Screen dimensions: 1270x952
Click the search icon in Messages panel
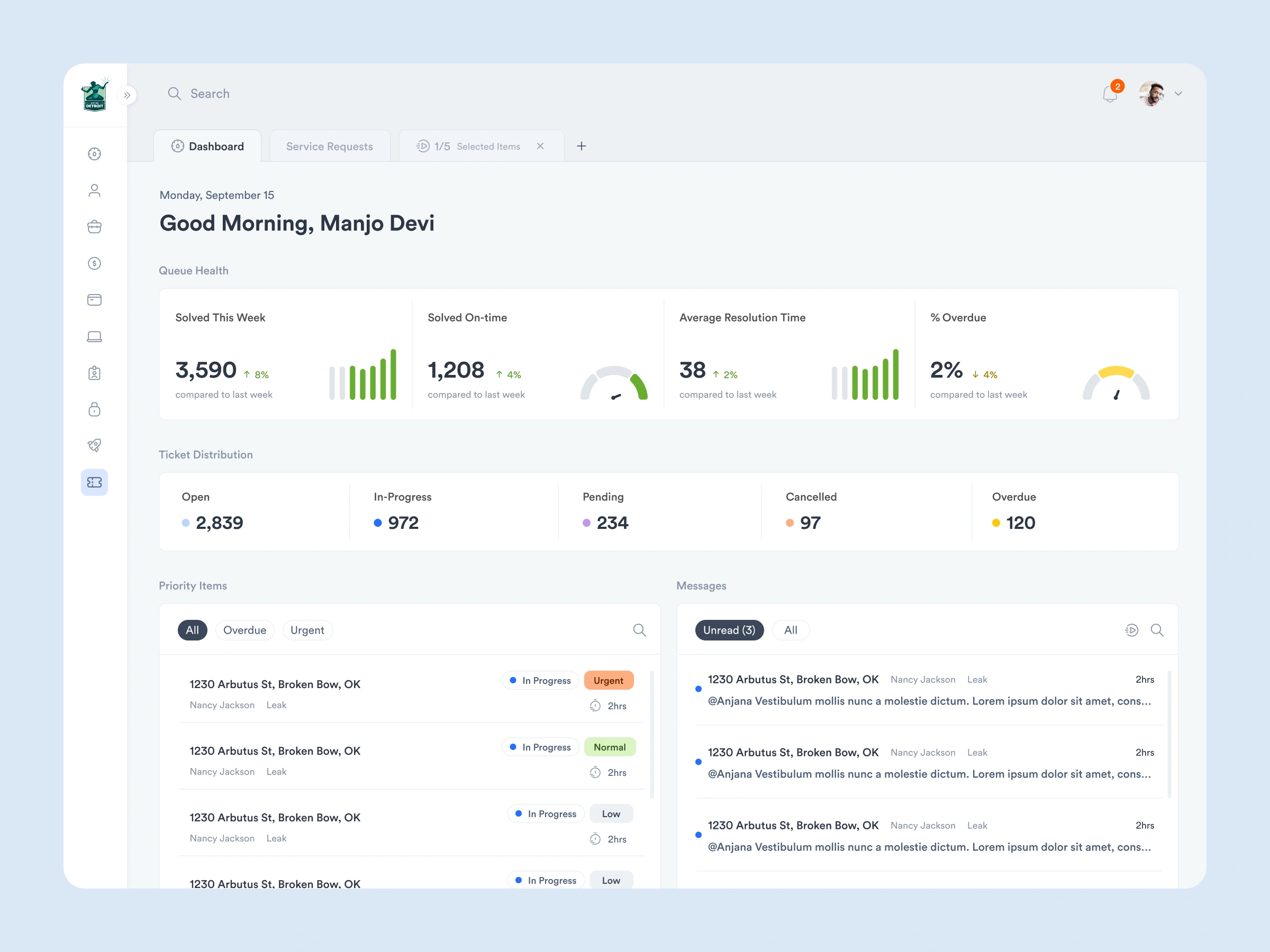click(x=1157, y=630)
